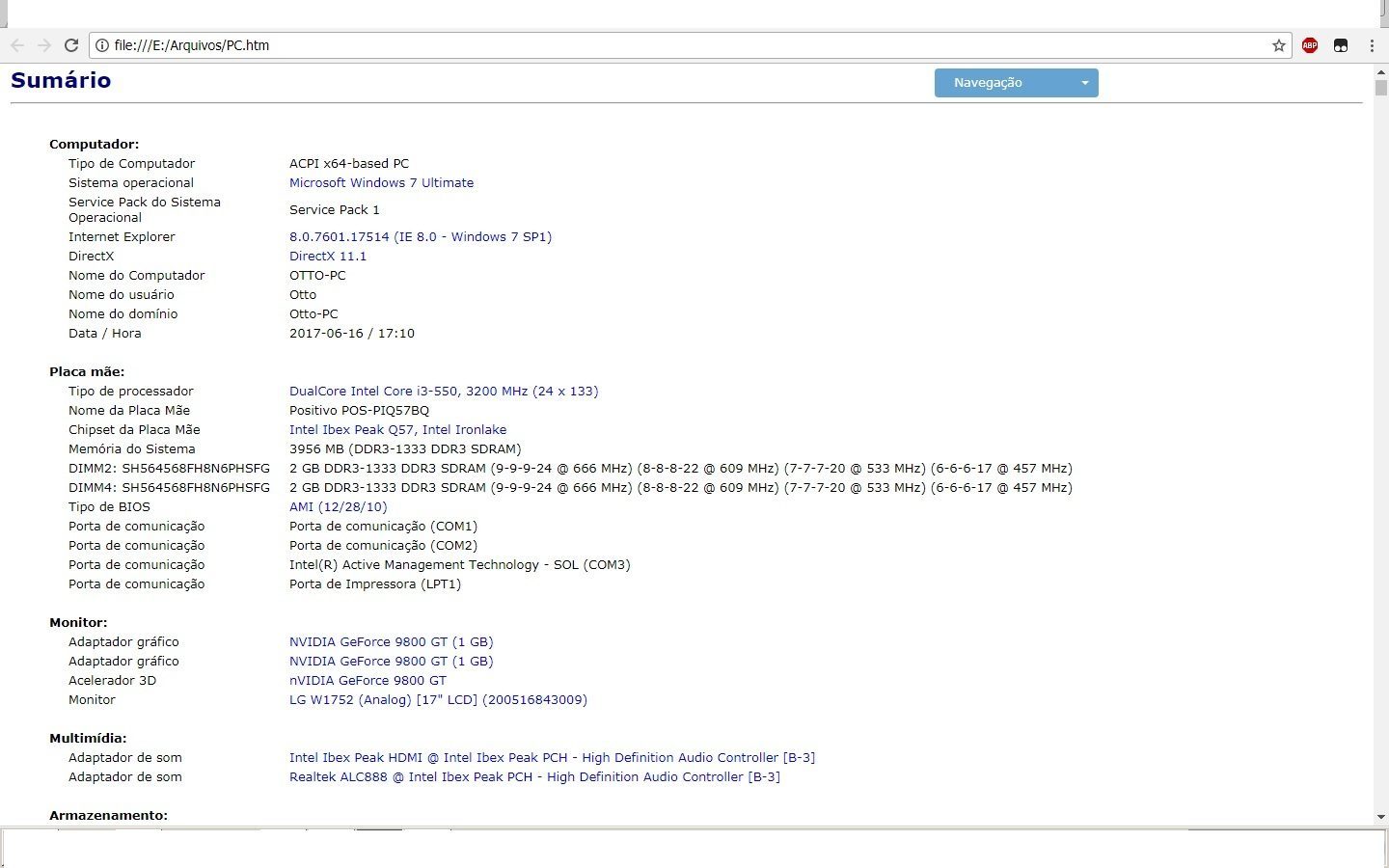The image size is (1389, 868).
Task: Open the DirectX 11.1 link
Action: [x=328, y=257]
